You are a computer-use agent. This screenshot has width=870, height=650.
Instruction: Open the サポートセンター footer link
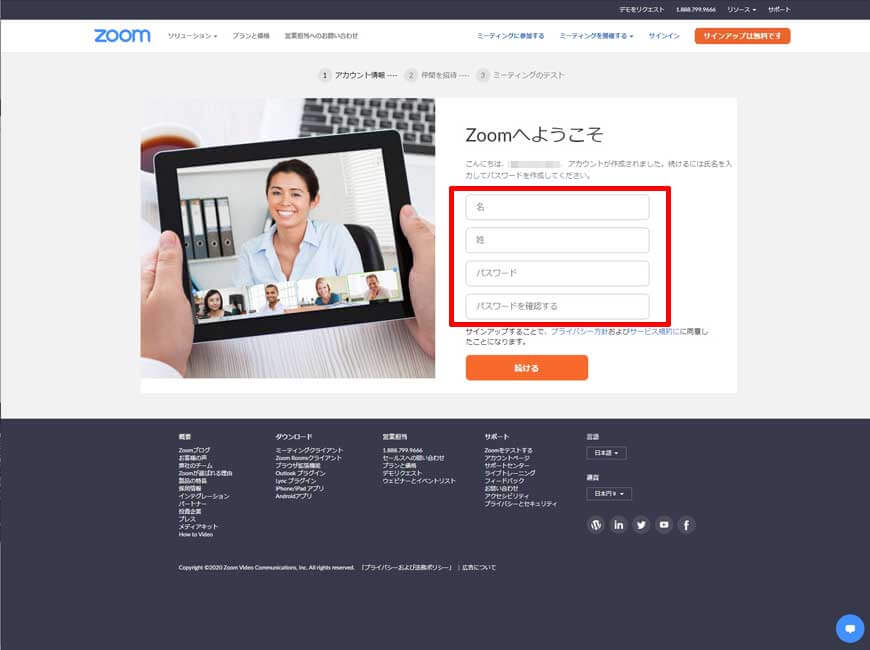(507, 465)
